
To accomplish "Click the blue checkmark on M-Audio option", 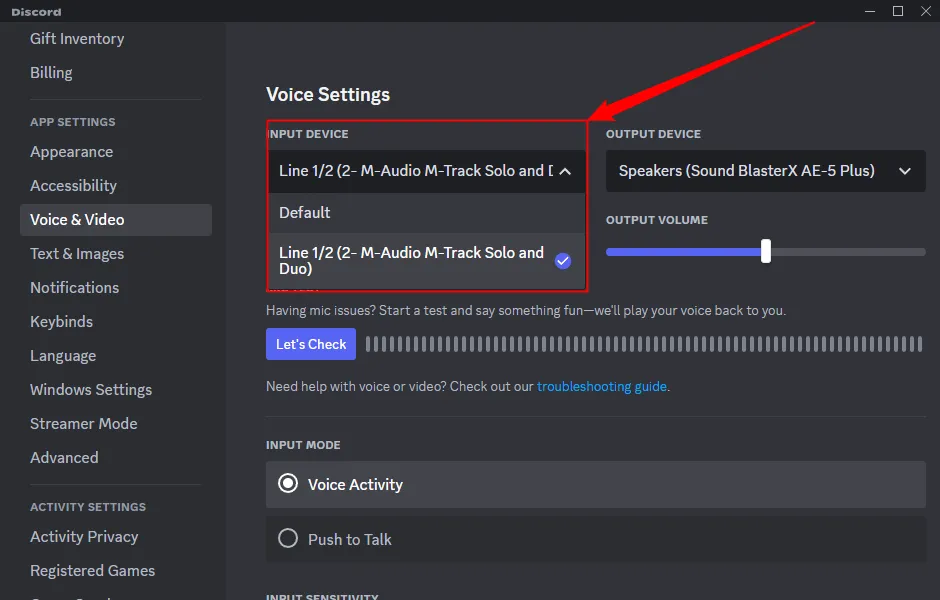I will 562,261.
